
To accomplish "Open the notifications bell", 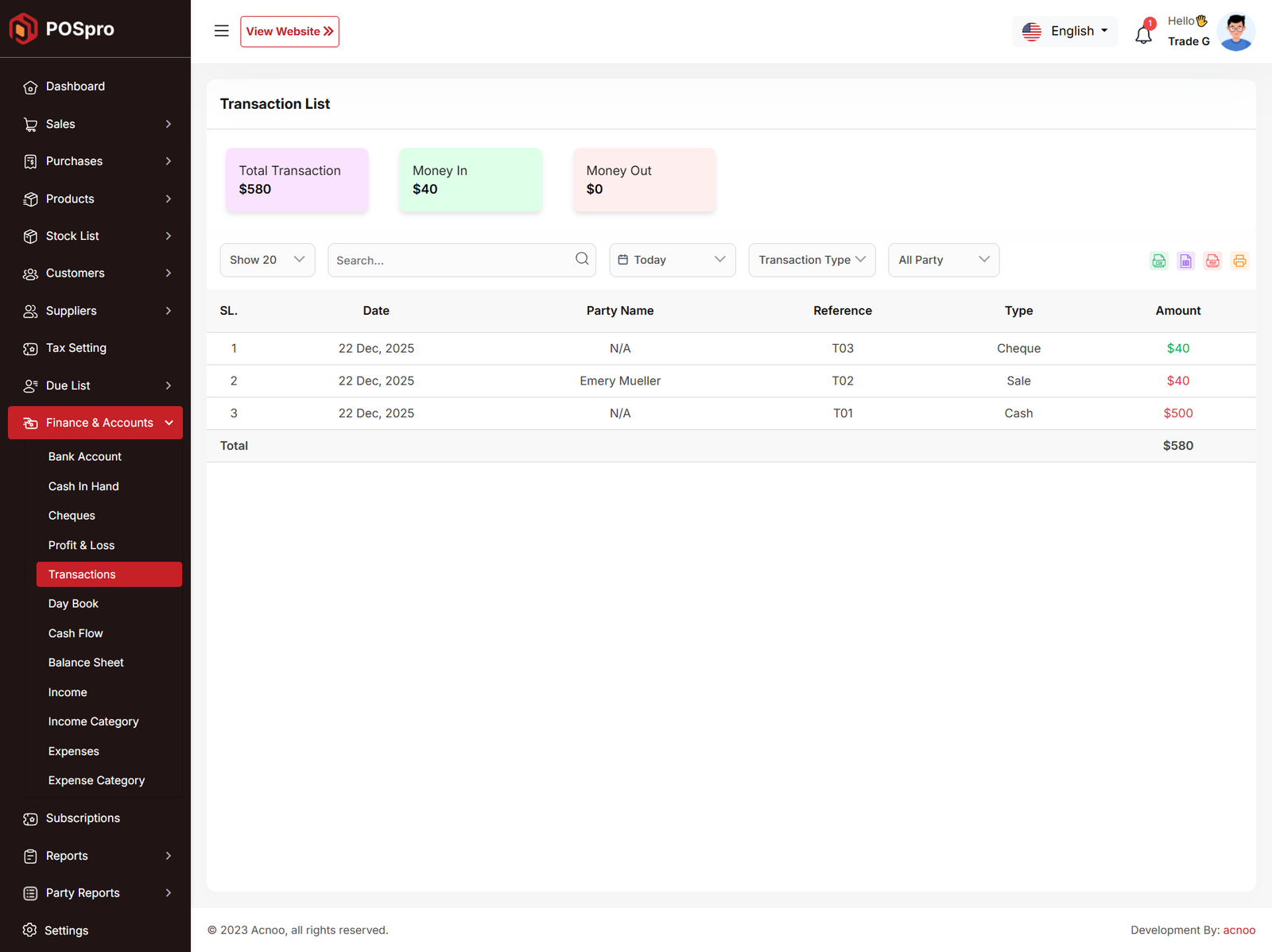I will [x=1143, y=34].
